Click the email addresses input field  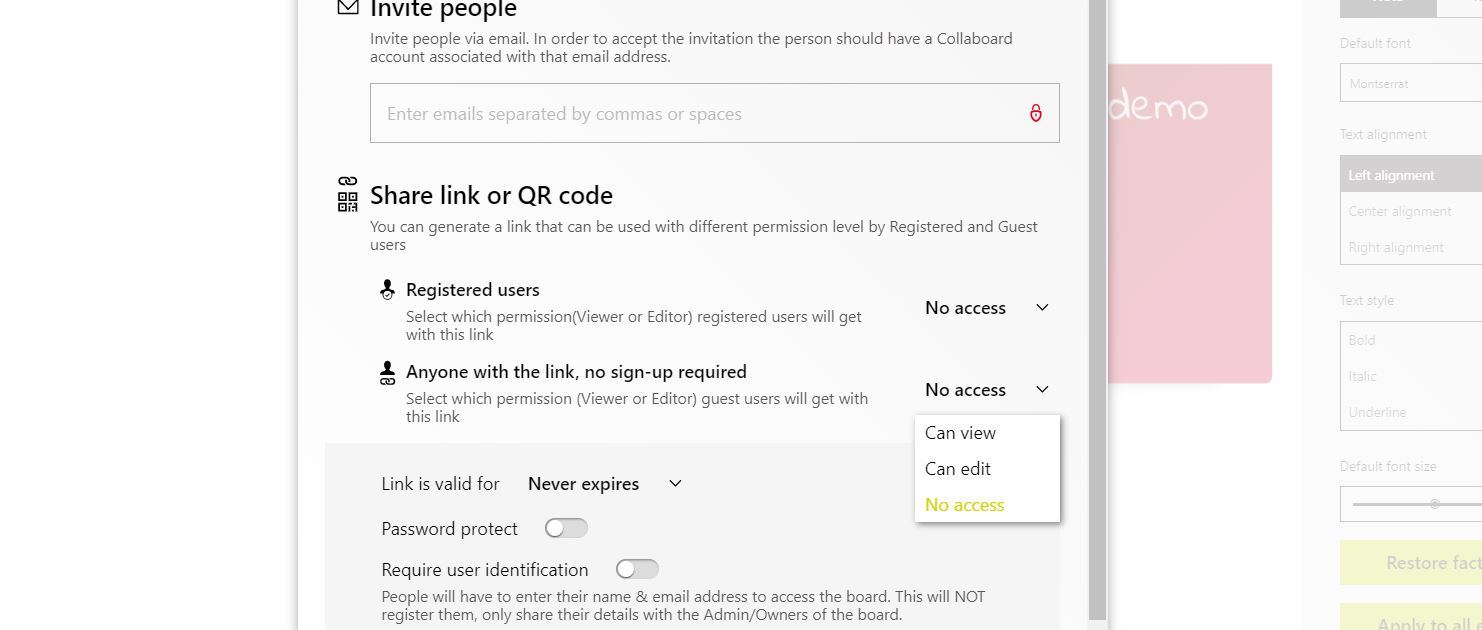[714, 113]
